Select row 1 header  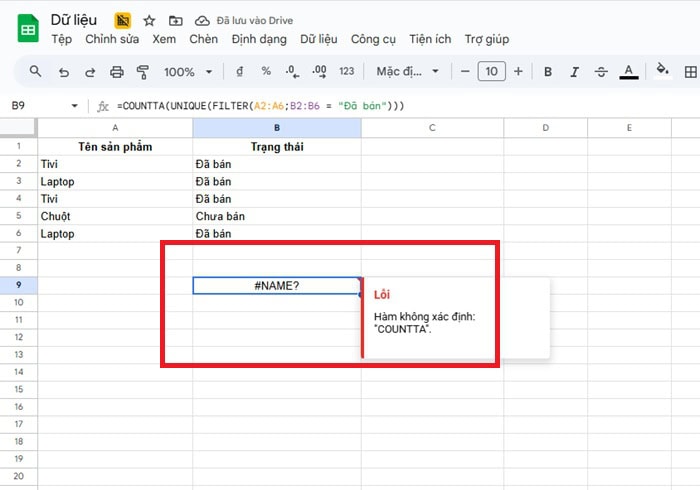[18, 146]
